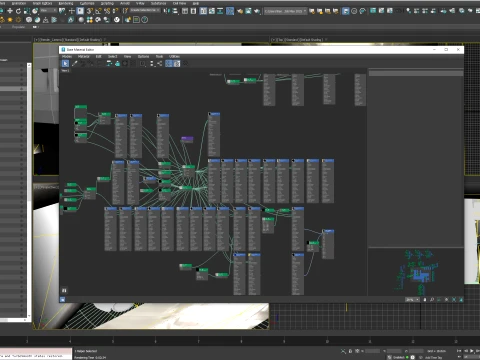Open the Rendered Frame Window icon
This screenshot has height=360, width=480.
pos(248,11)
